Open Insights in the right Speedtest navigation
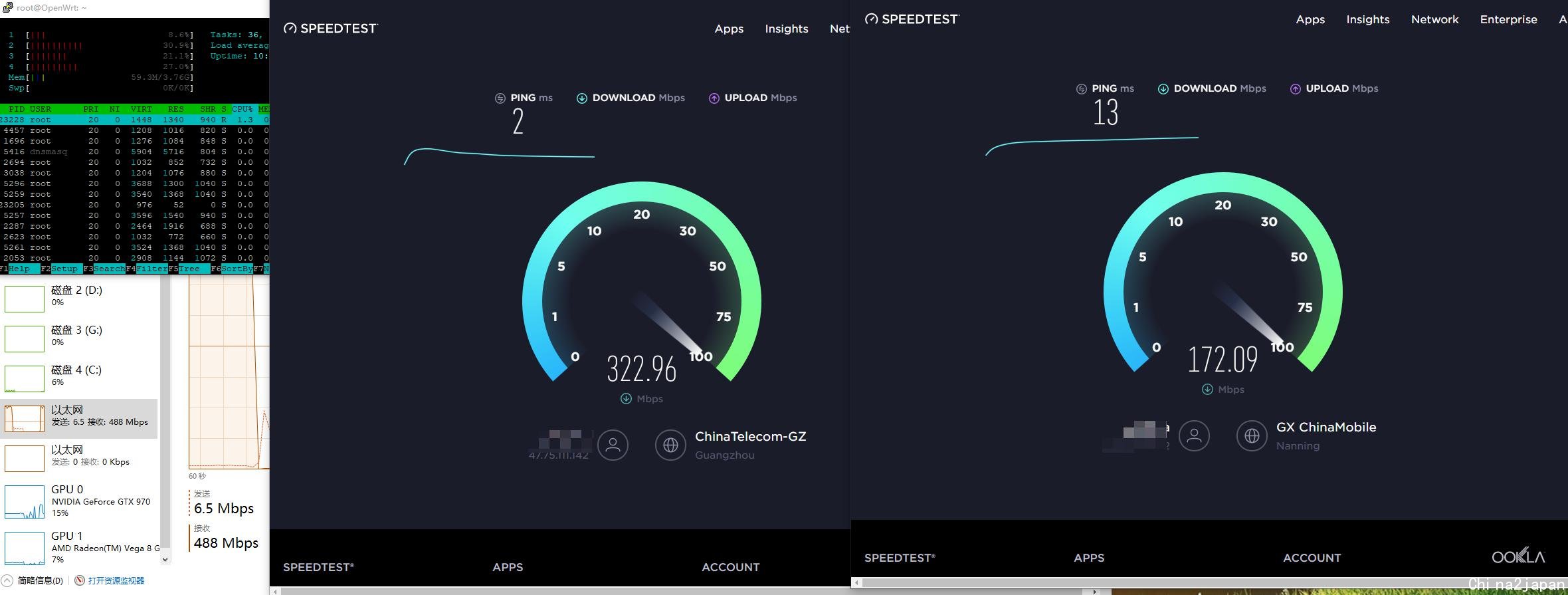This screenshot has height=595, width=1568. point(1368,19)
